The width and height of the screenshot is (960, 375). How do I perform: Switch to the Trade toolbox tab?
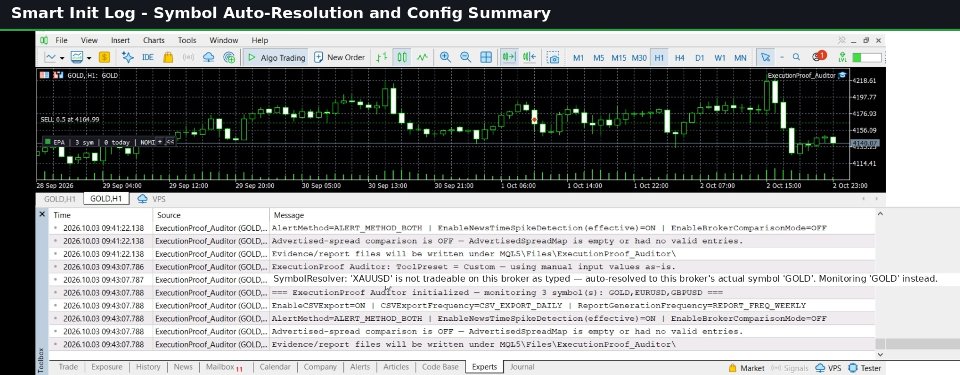coord(68,367)
